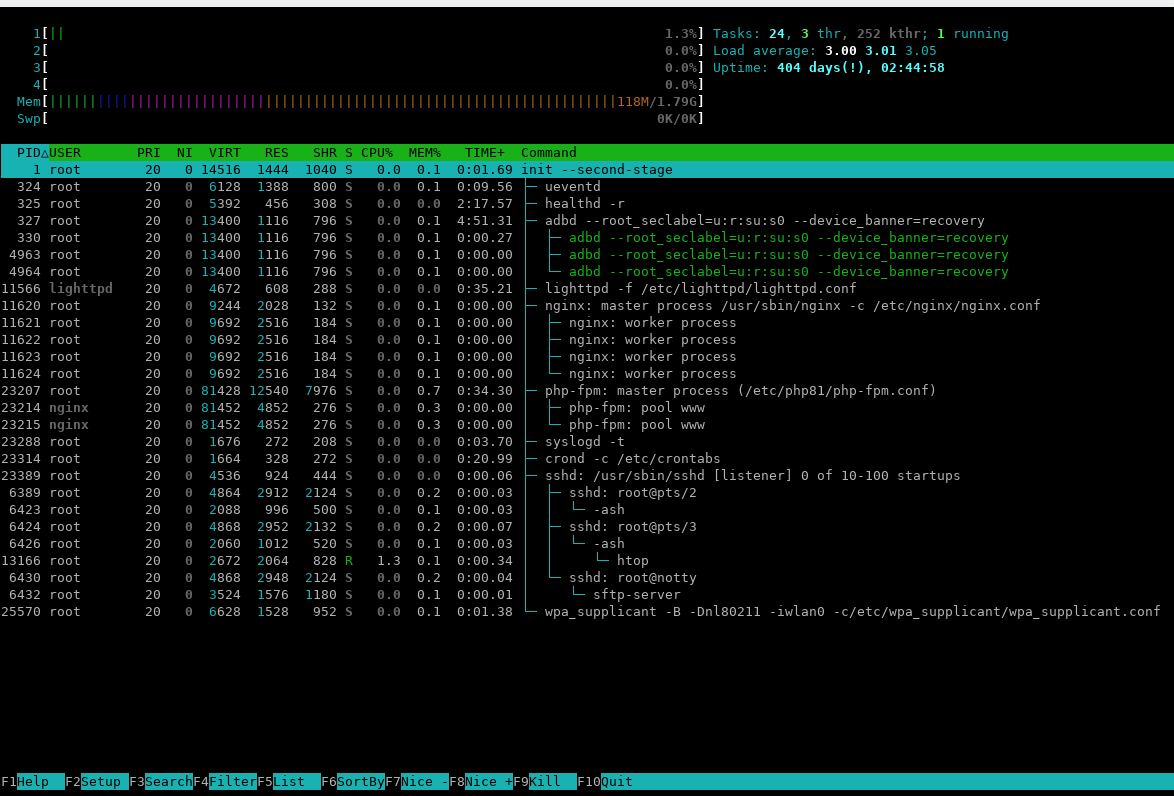Select the sshd root@pts/2 row
1174x796 pixels.
click(x=587, y=493)
